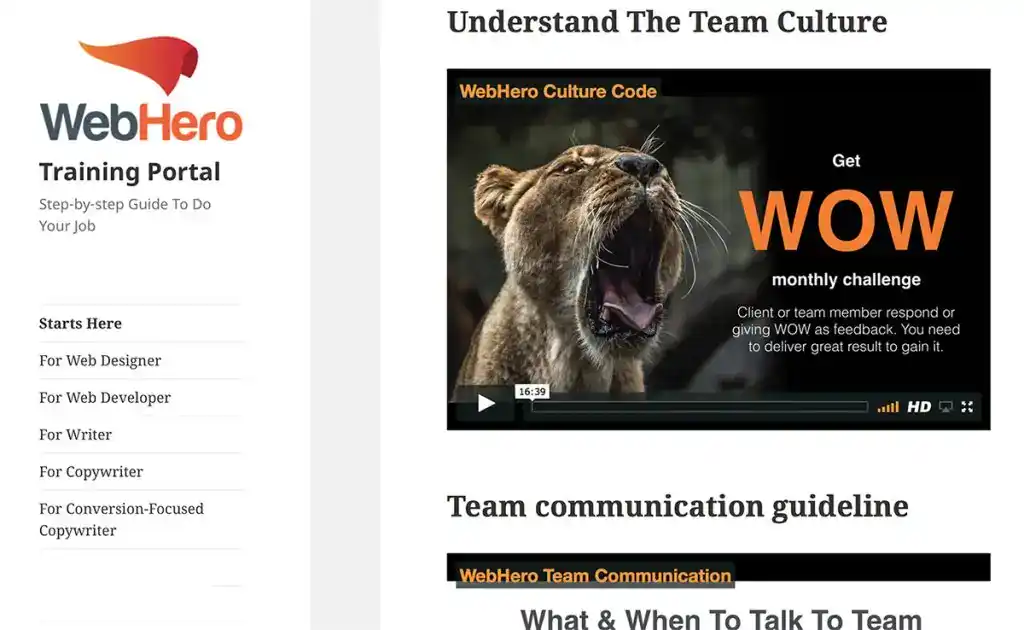The image size is (1024, 630).
Task: Click the WebHero Team Communication banner
Action: tap(595, 575)
